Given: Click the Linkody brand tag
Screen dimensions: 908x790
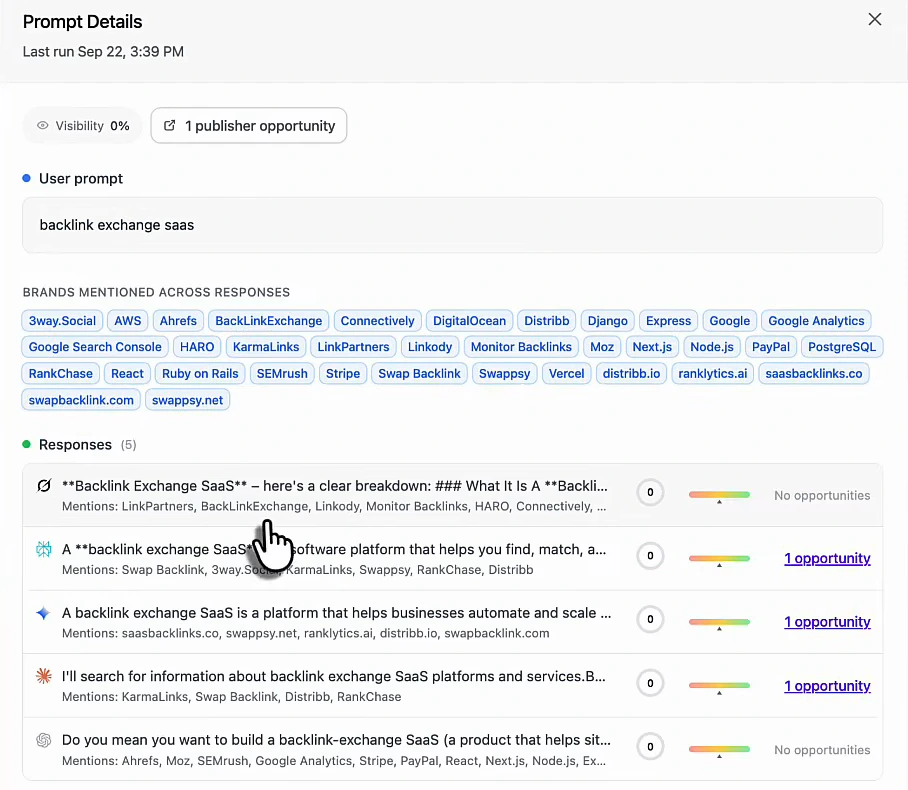Looking at the screenshot, I should (430, 347).
